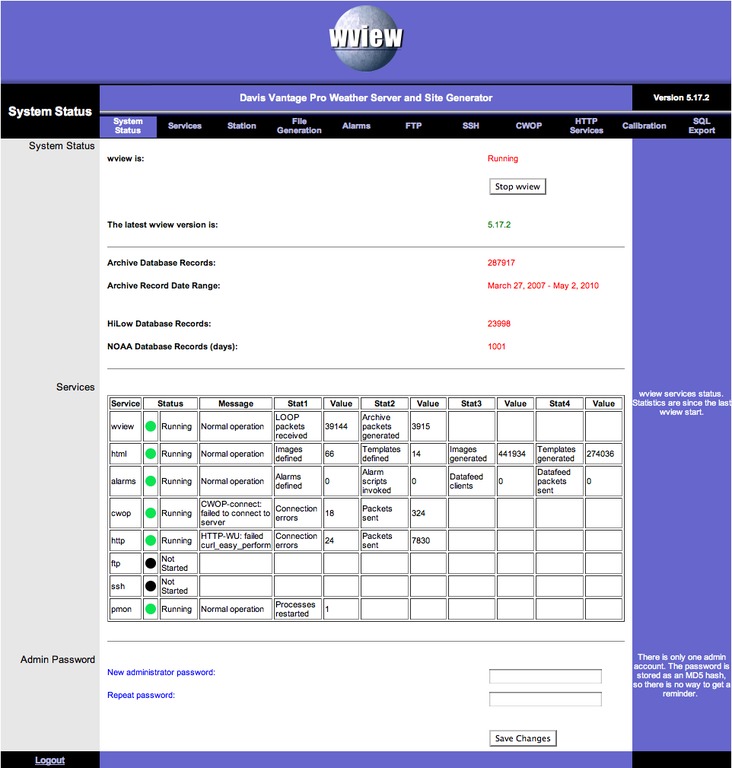Click the green status dot for pmon service
Viewport: 732px width, 768px height.
click(150, 609)
